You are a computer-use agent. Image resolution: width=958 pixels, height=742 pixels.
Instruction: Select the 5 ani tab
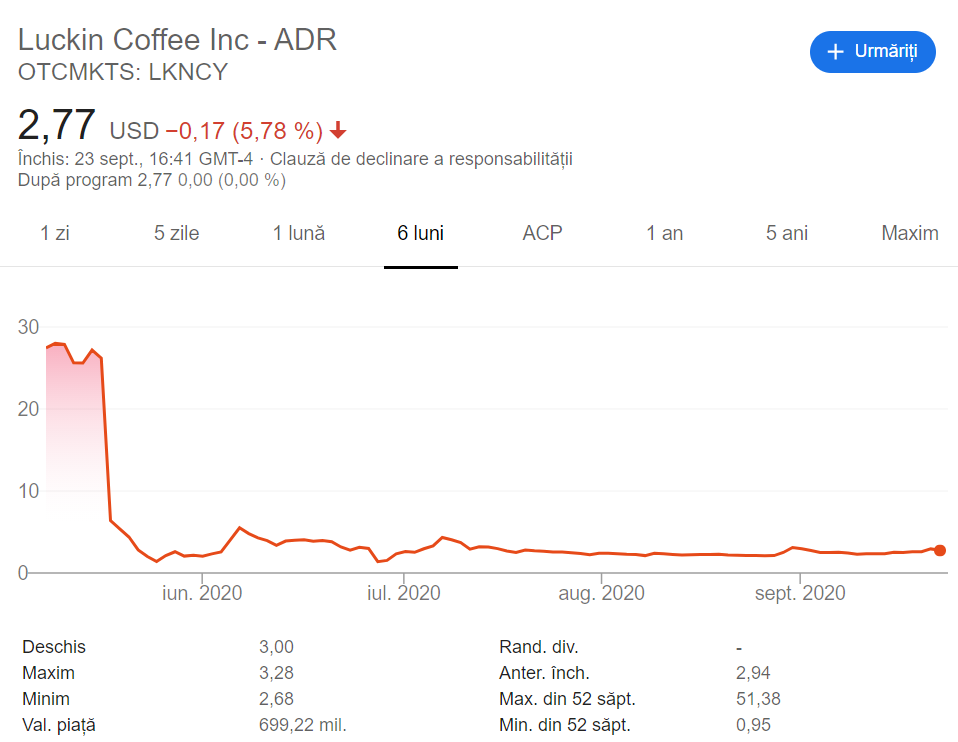(x=786, y=233)
